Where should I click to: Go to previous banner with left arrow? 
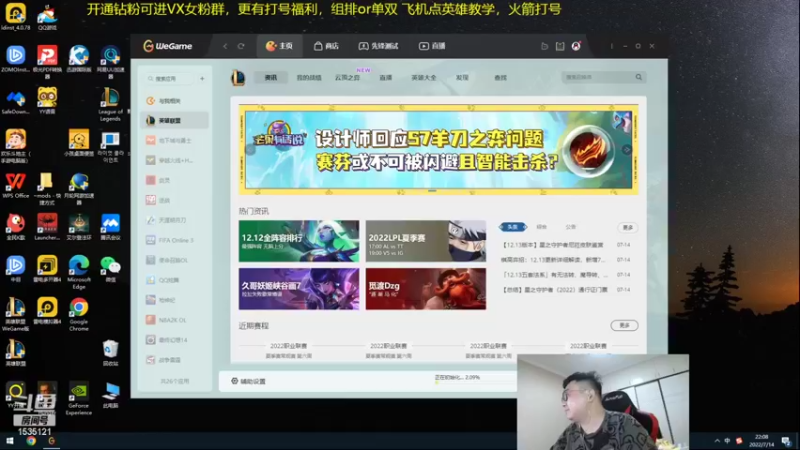click(x=250, y=149)
